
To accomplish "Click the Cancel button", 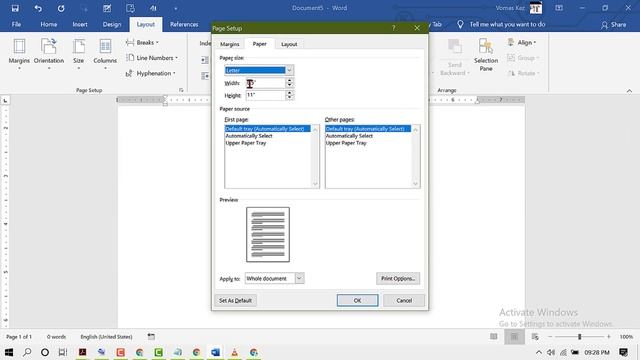I will (x=404, y=300).
